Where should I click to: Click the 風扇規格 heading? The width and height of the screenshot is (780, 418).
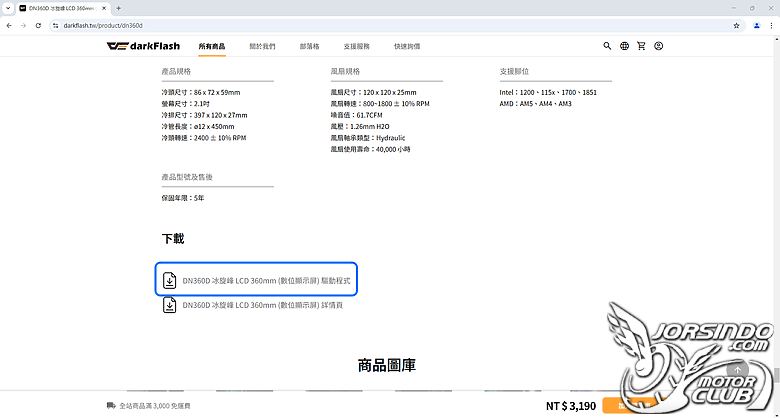click(x=345, y=71)
